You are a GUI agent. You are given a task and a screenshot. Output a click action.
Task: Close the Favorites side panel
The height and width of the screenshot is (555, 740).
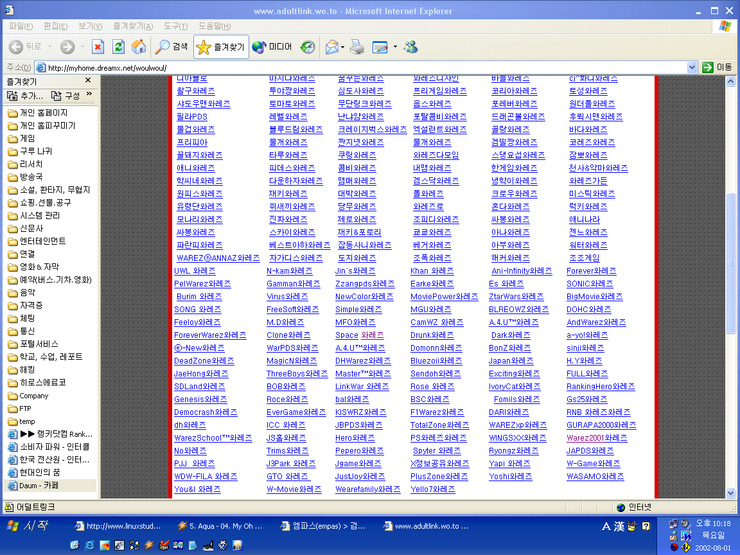(88, 81)
